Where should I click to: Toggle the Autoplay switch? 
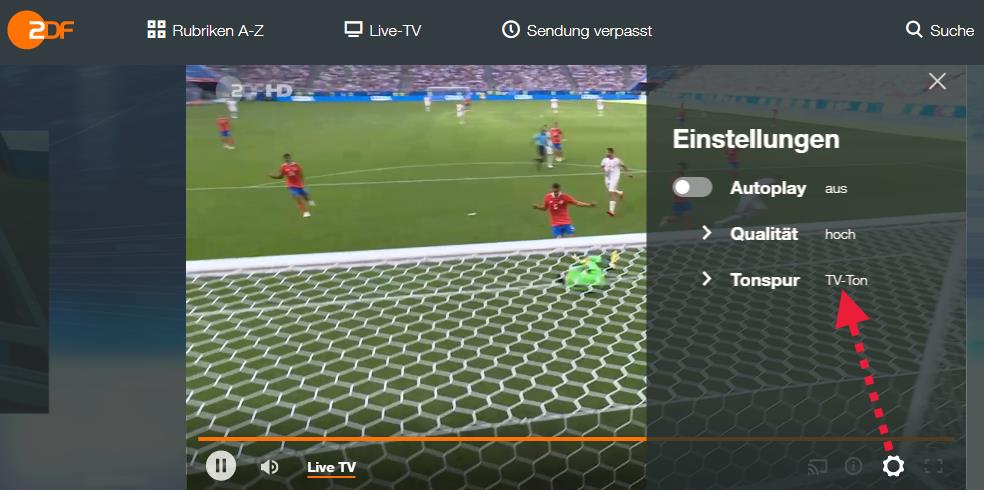[692, 187]
